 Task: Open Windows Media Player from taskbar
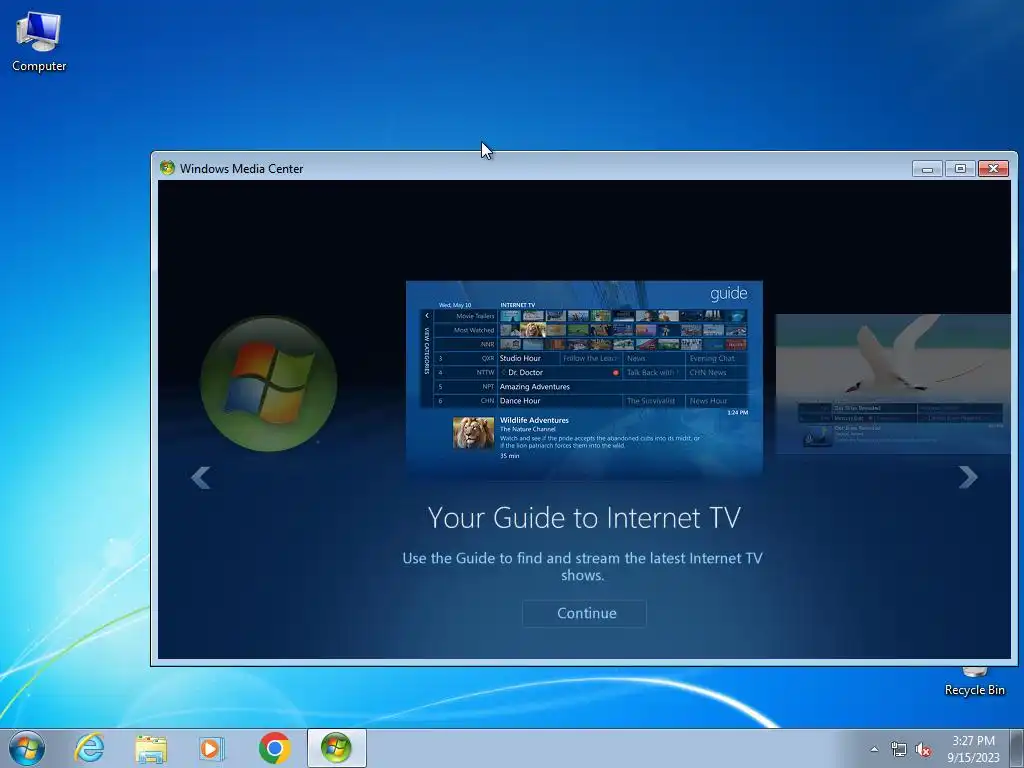212,748
